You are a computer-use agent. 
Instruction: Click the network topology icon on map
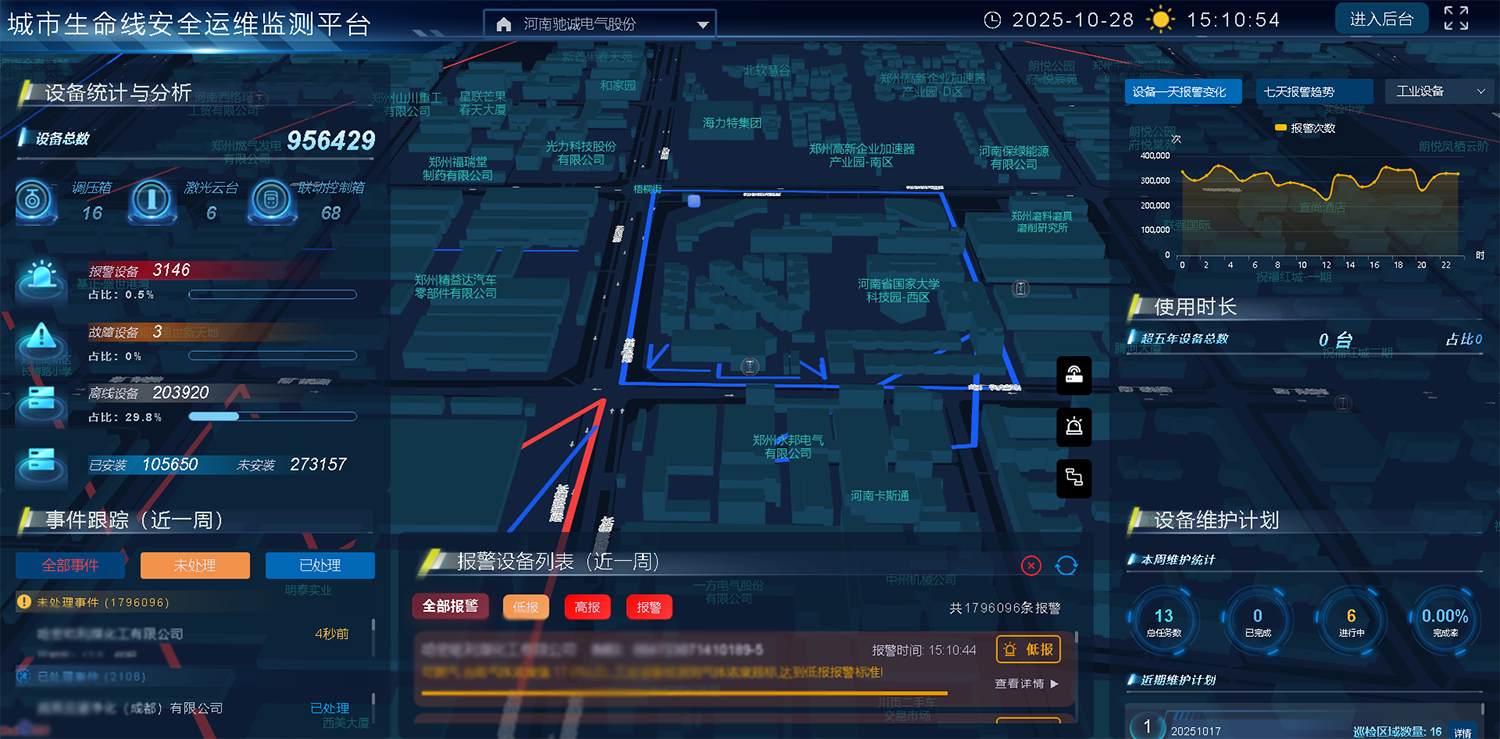(1074, 479)
